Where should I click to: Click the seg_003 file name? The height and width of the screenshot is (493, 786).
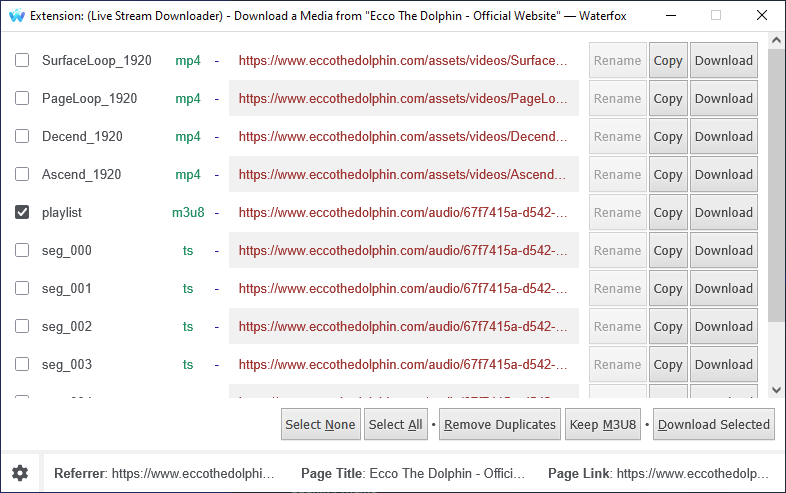tap(67, 365)
